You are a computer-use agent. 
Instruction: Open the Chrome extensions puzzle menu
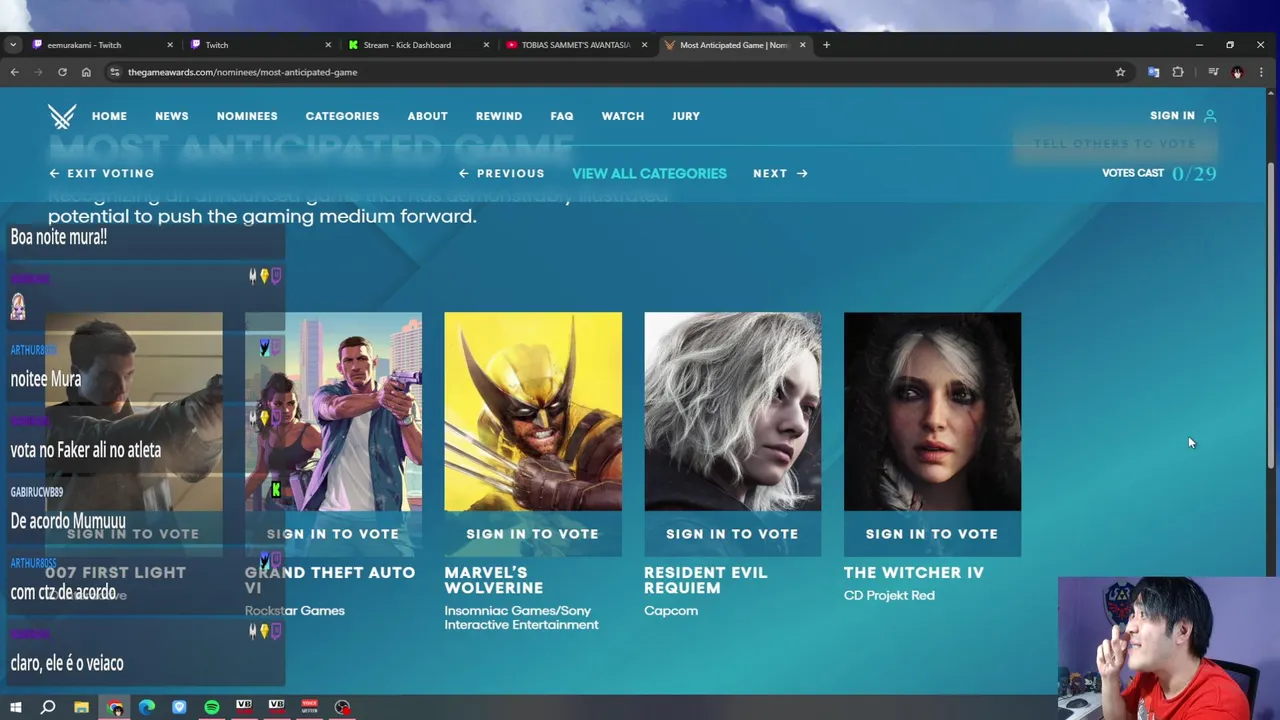click(x=1178, y=72)
